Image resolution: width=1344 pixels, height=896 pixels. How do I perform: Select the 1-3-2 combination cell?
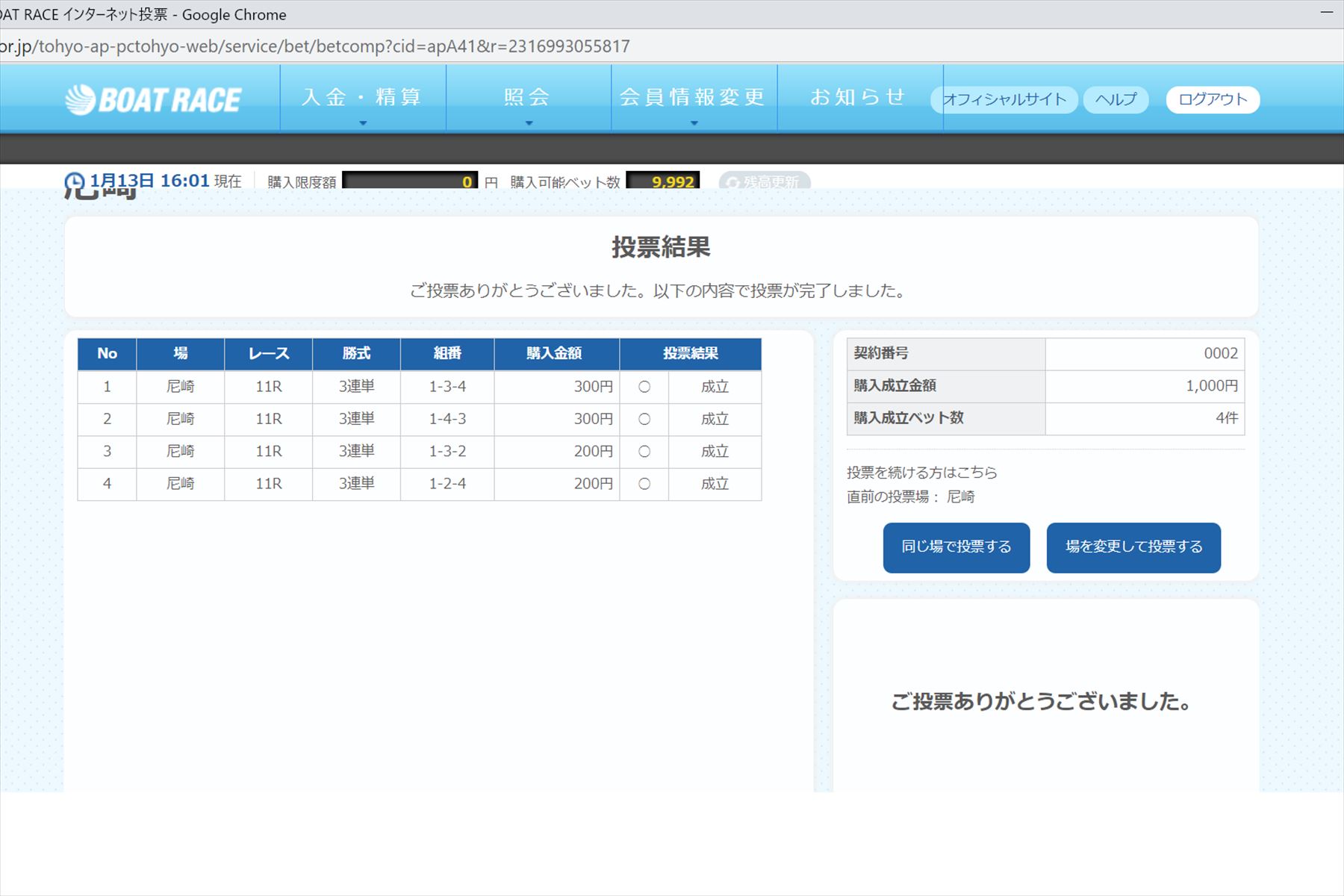click(x=447, y=451)
